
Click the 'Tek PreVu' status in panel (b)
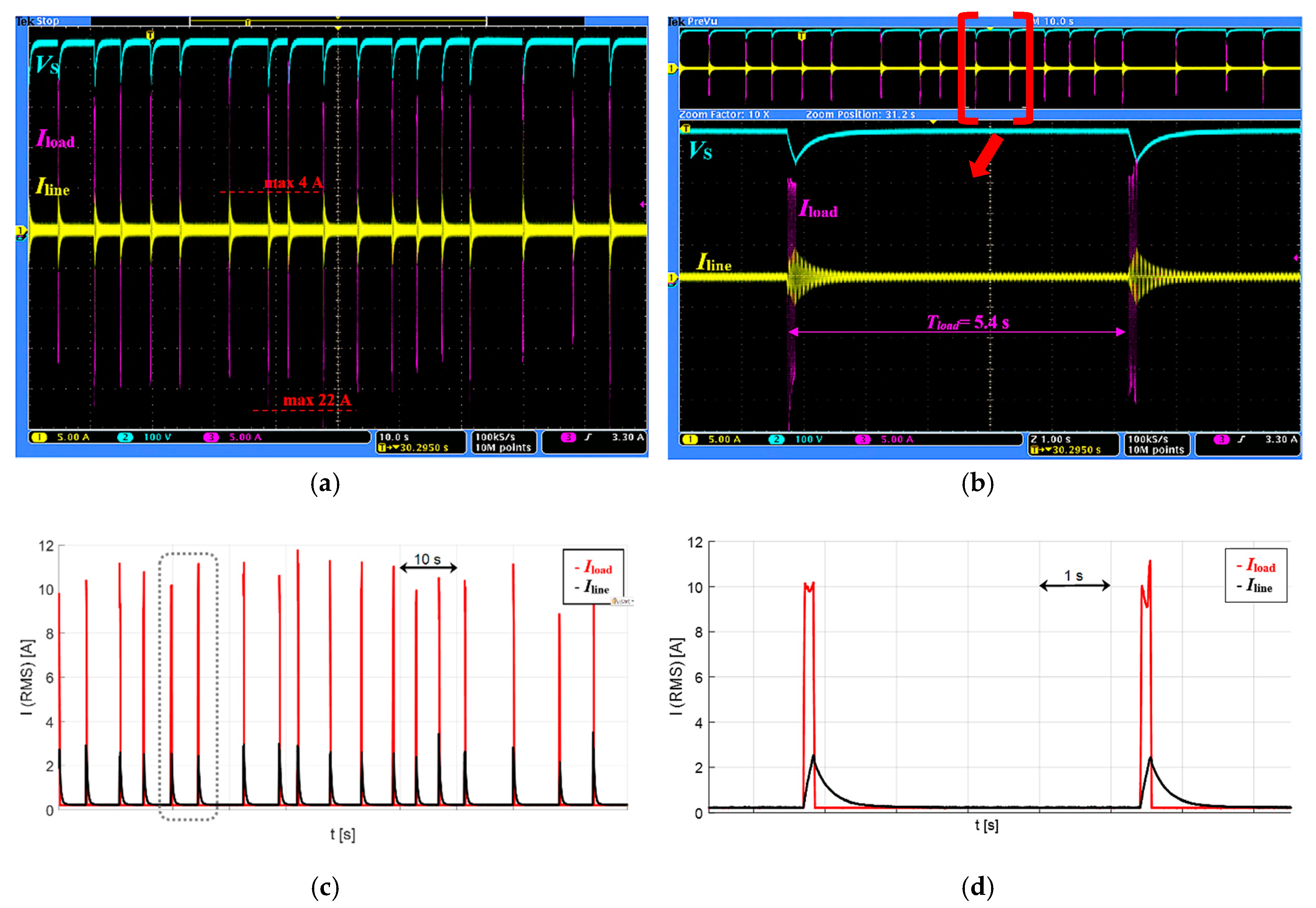point(693,22)
